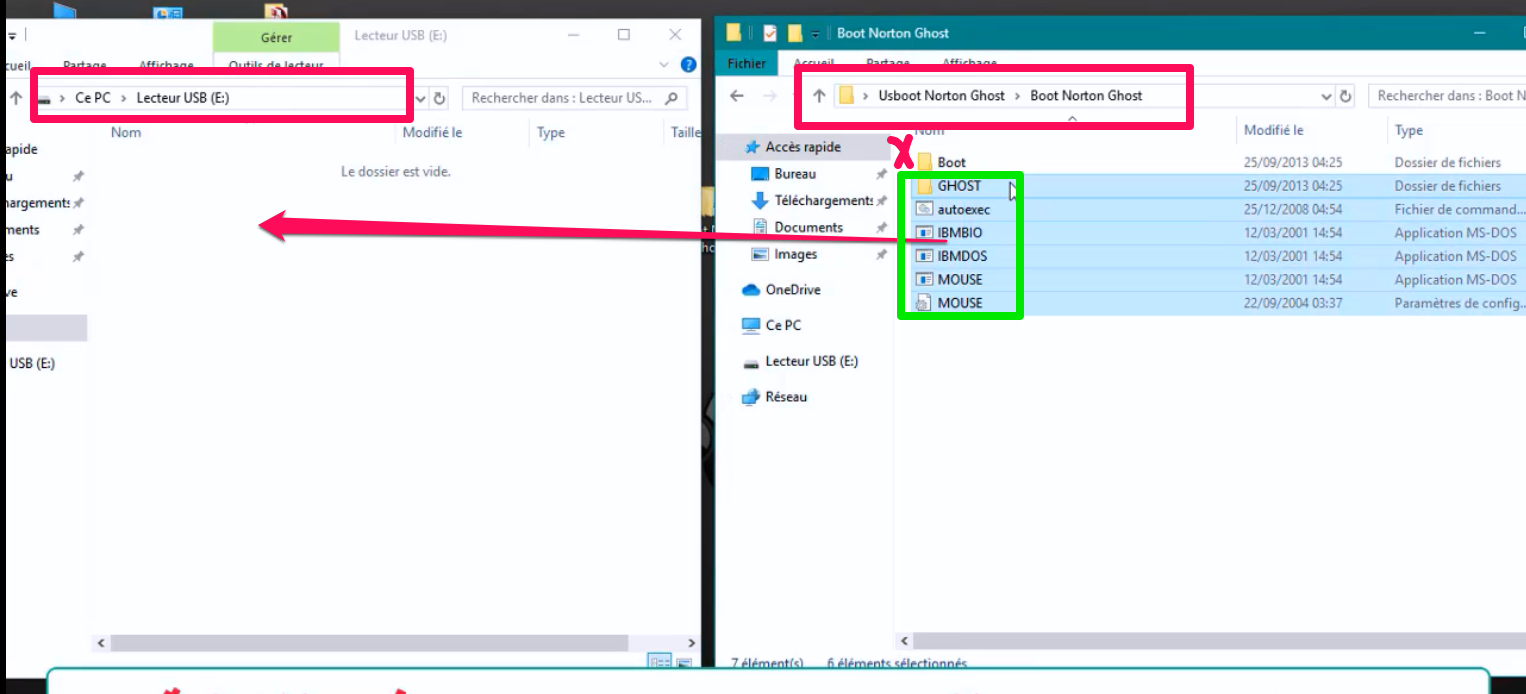Click the Boot folder icon

coord(924,161)
